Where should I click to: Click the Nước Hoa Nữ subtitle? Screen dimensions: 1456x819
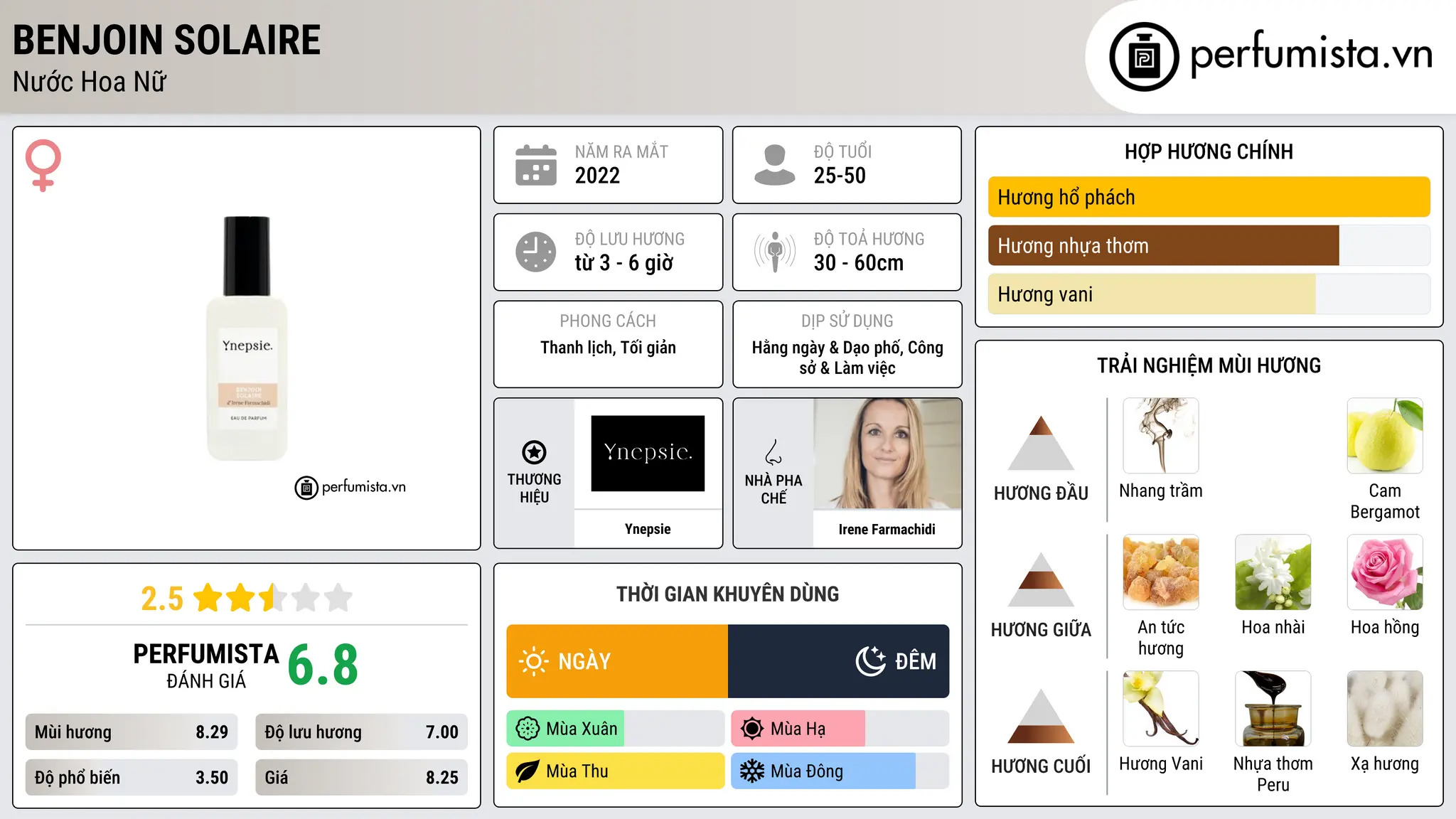(x=90, y=82)
